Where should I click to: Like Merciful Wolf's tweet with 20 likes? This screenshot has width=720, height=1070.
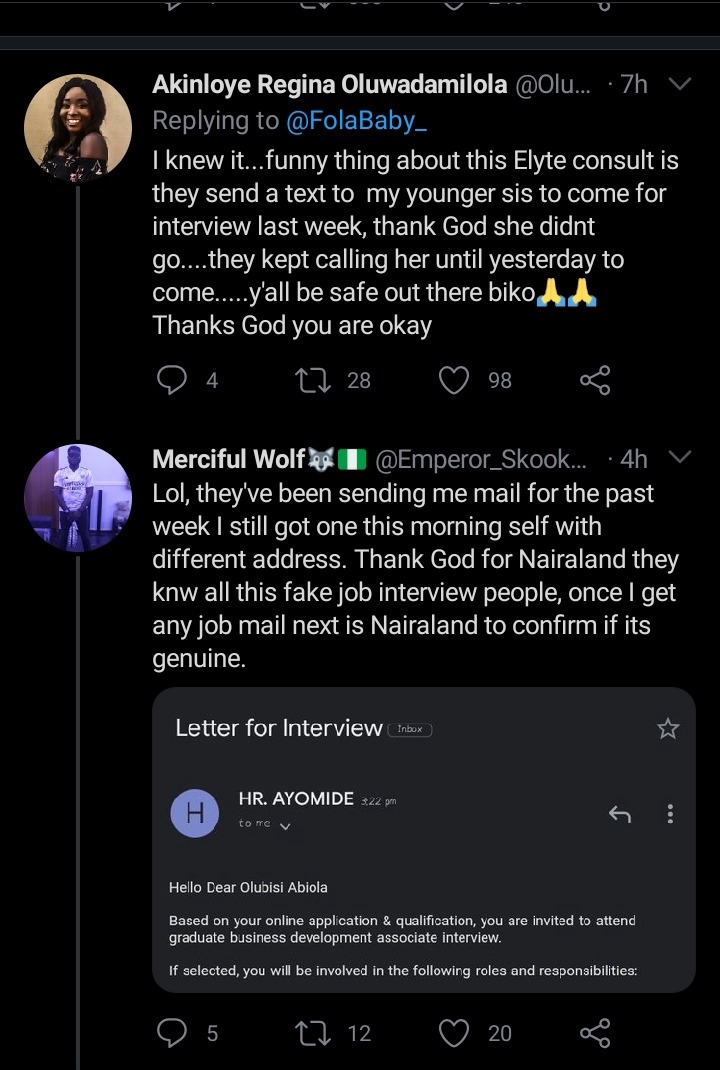tap(454, 1032)
